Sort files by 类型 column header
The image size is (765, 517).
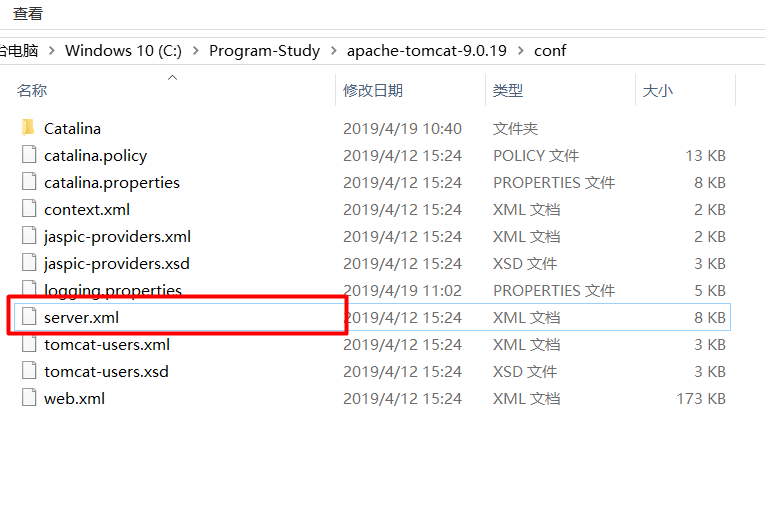(508, 91)
